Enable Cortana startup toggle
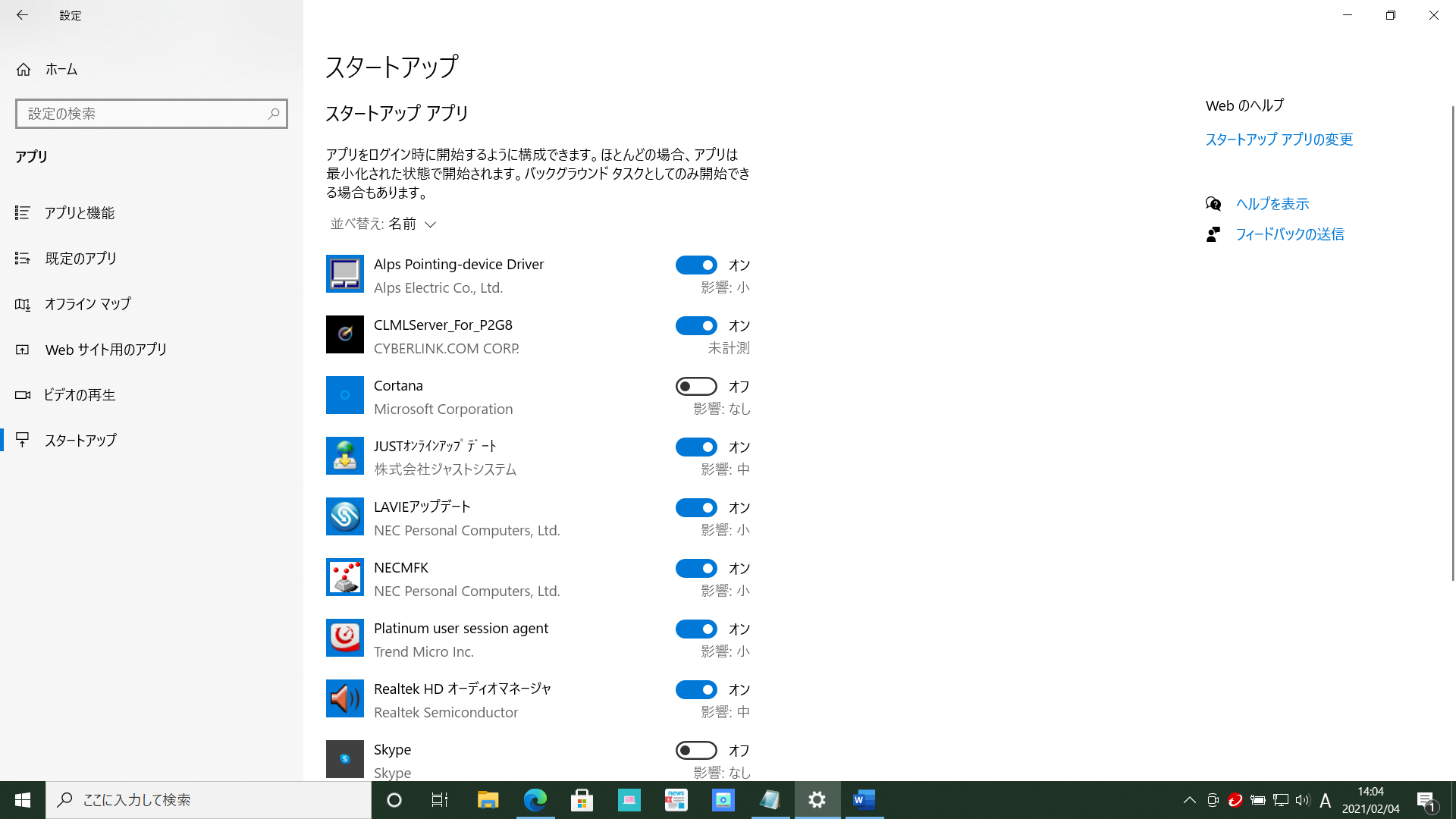Image resolution: width=1456 pixels, height=819 pixels. coord(695,386)
